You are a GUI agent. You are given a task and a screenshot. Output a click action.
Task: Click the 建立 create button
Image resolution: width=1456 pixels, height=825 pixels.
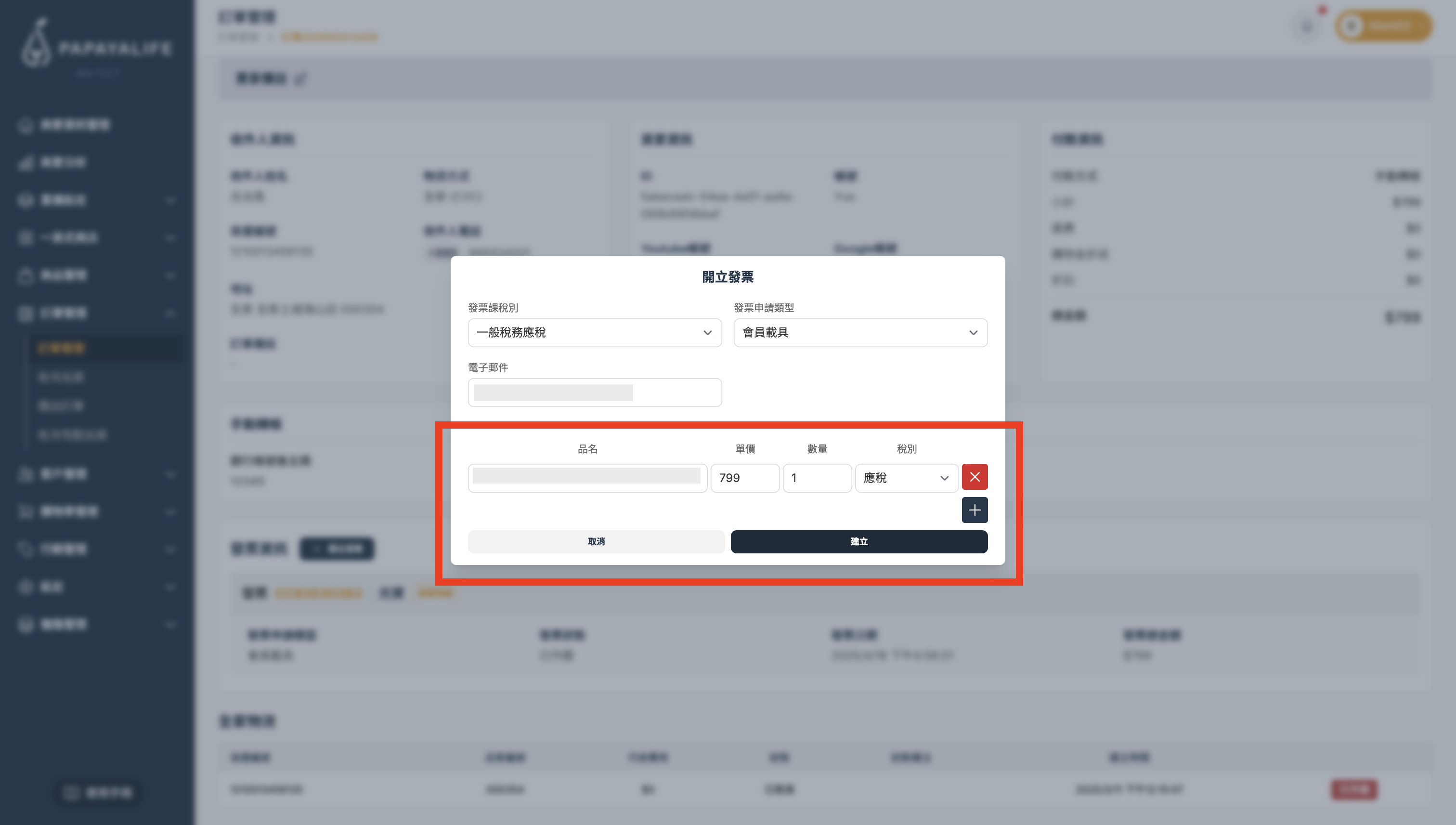click(x=858, y=542)
